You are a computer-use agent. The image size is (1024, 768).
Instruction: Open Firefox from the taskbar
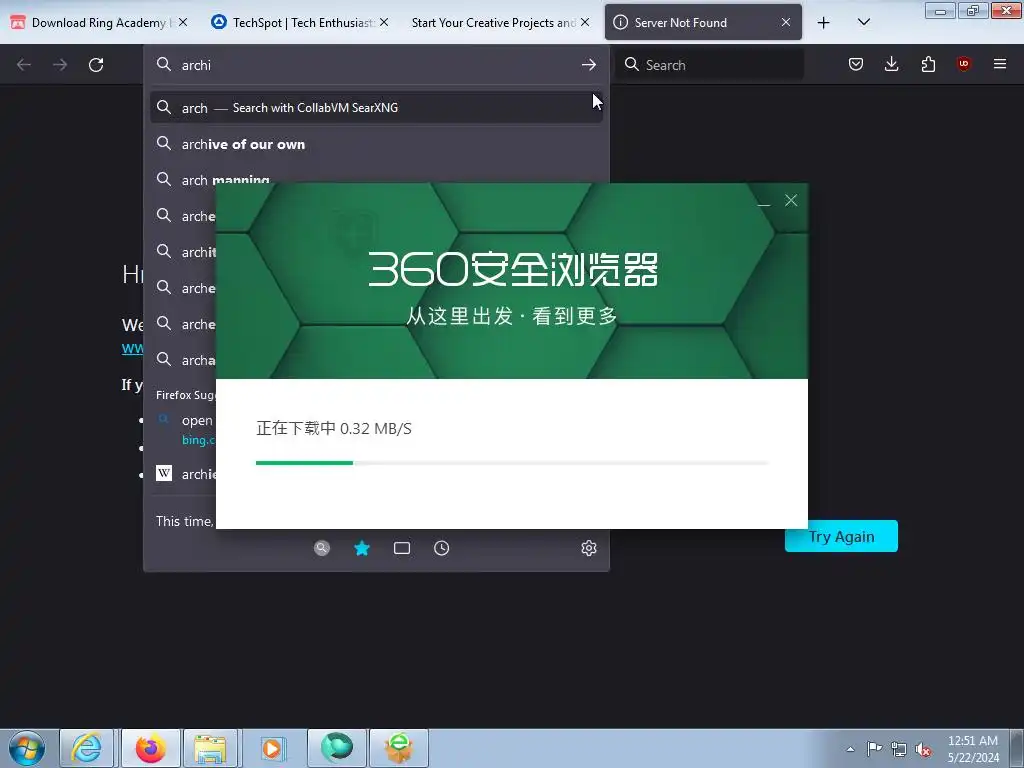[x=150, y=748]
